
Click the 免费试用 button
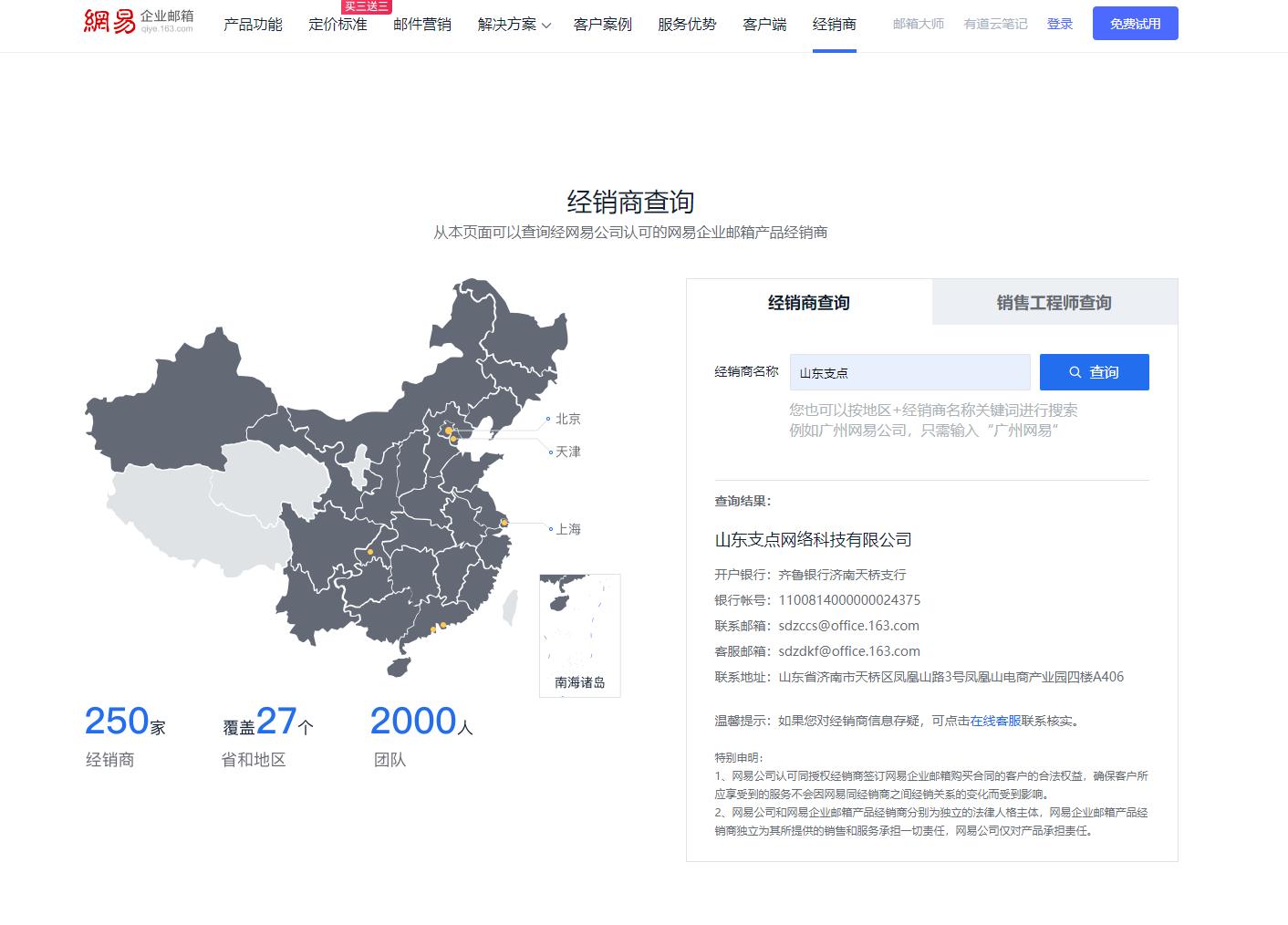[1135, 23]
